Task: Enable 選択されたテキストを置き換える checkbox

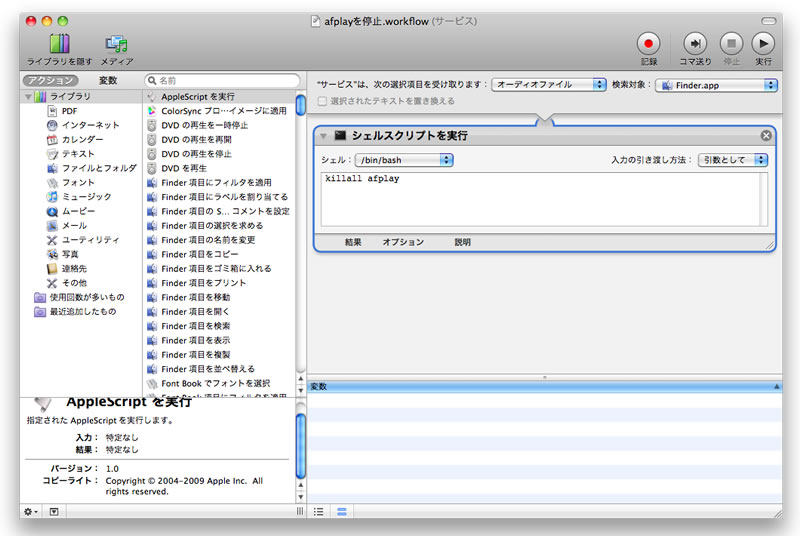Action: 322,101
